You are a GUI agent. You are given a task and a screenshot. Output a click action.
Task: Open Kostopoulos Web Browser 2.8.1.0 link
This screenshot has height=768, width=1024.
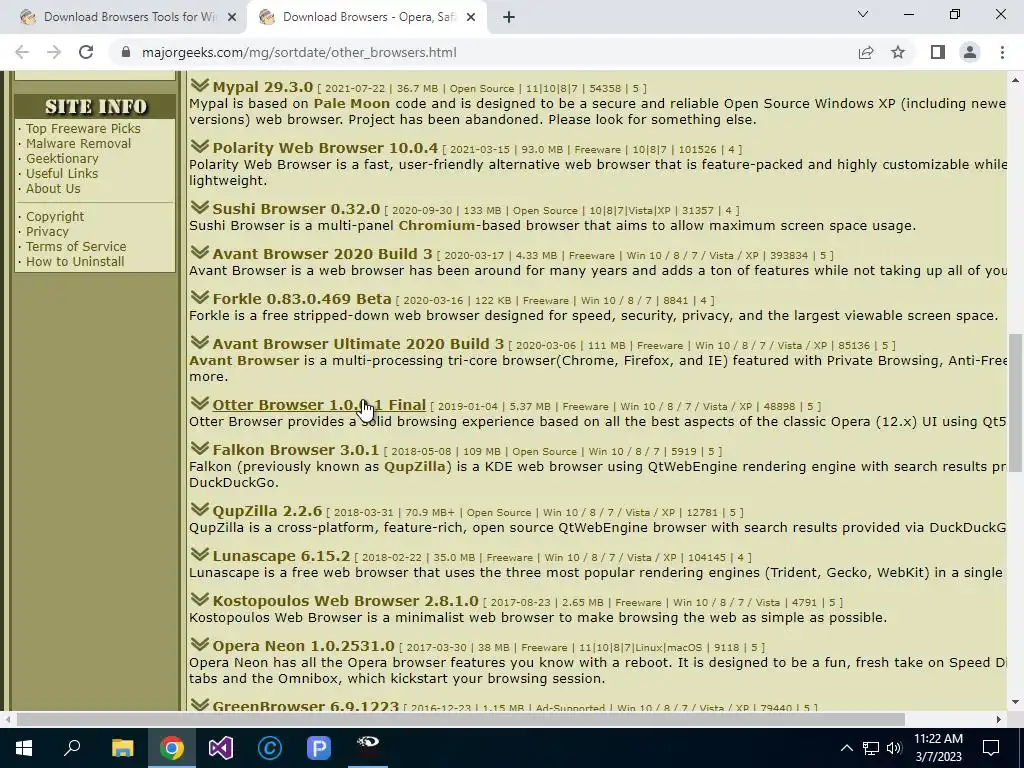click(x=345, y=601)
